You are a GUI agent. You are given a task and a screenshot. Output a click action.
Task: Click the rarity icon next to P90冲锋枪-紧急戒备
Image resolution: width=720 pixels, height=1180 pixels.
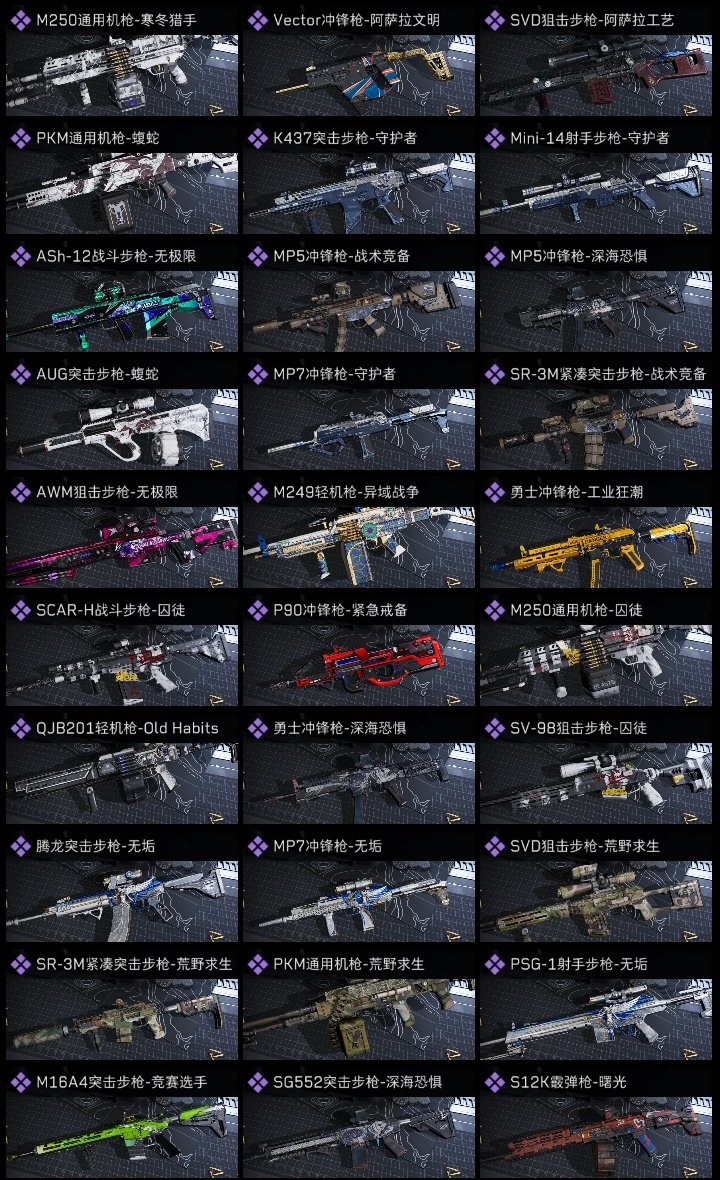click(257, 610)
